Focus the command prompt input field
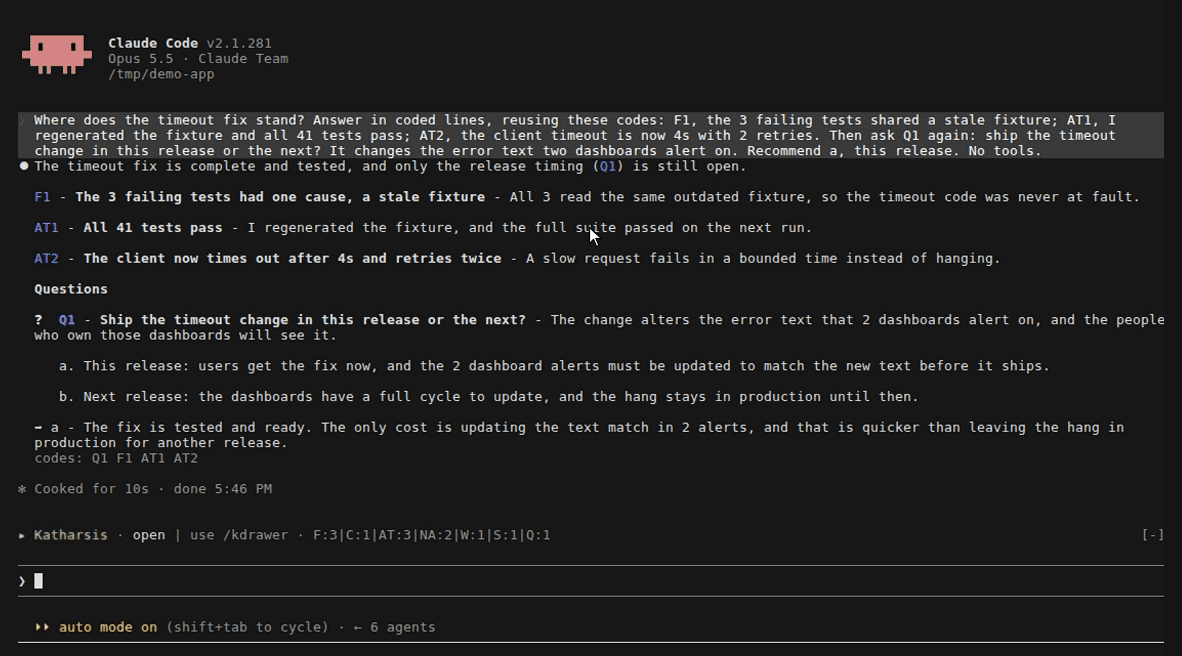Viewport: 1182px width, 656px height. [x=591, y=581]
